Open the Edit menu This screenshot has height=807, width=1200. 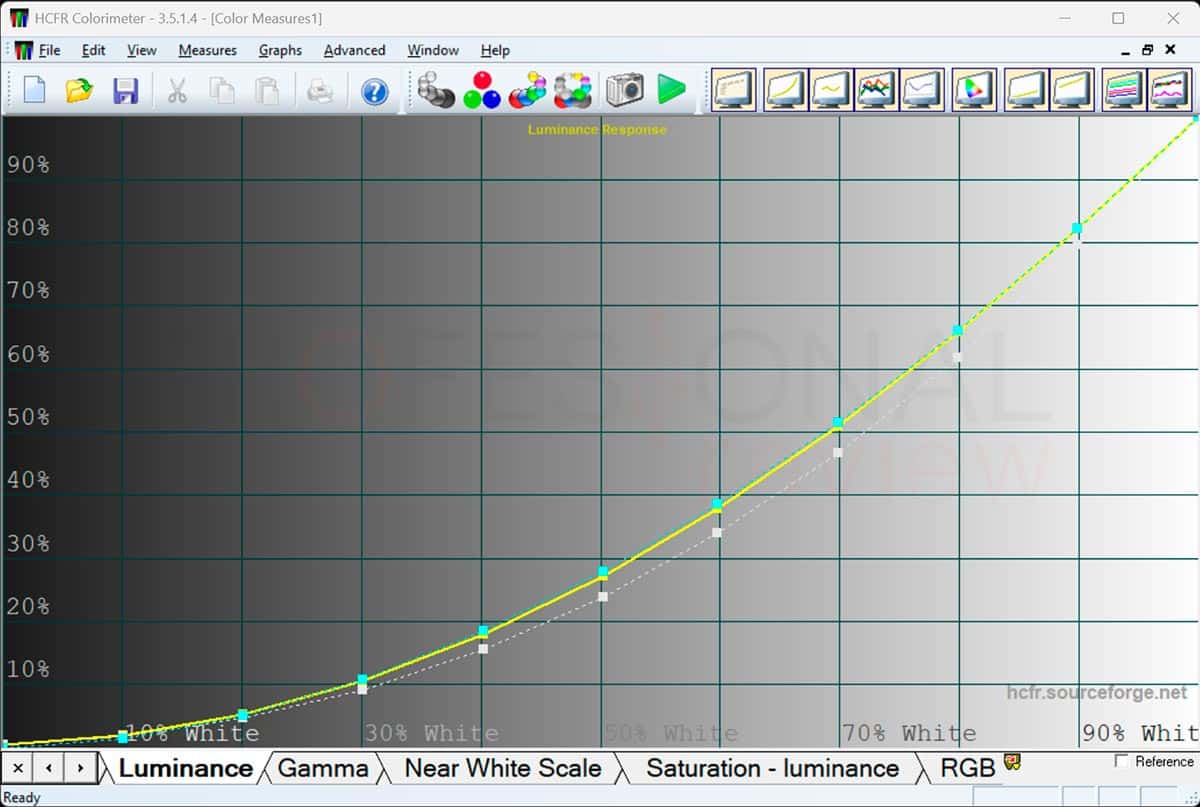point(93,50)
